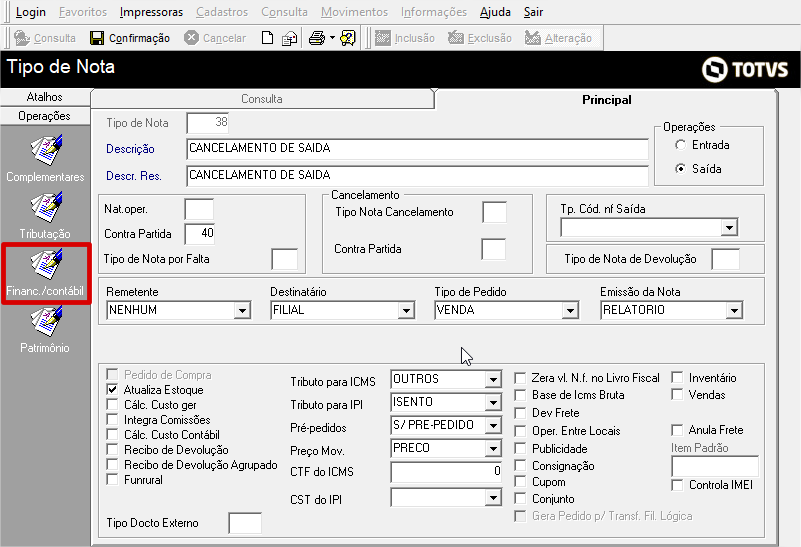Screen dimensions: 801x547
Task: Click the Consulta toolbar button
Action: (45, 38)
